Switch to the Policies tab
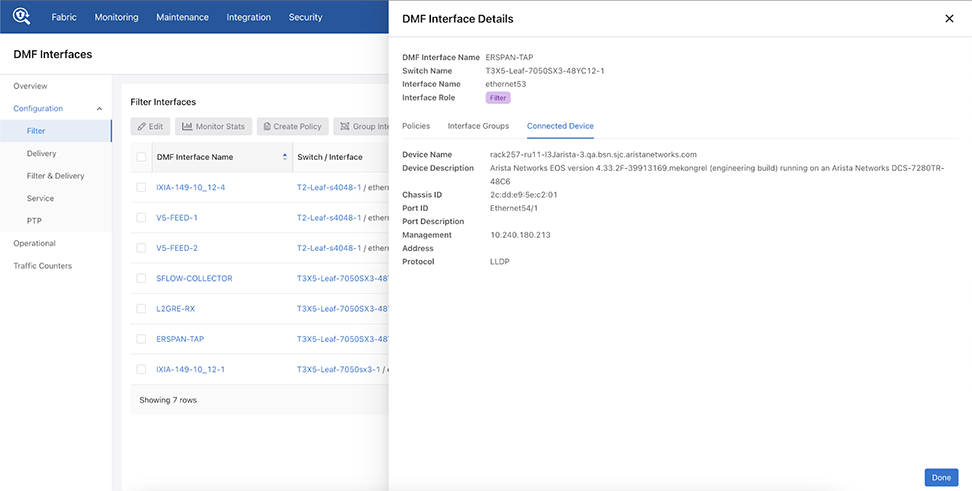The image size is (972, 491). coord(416,126)
